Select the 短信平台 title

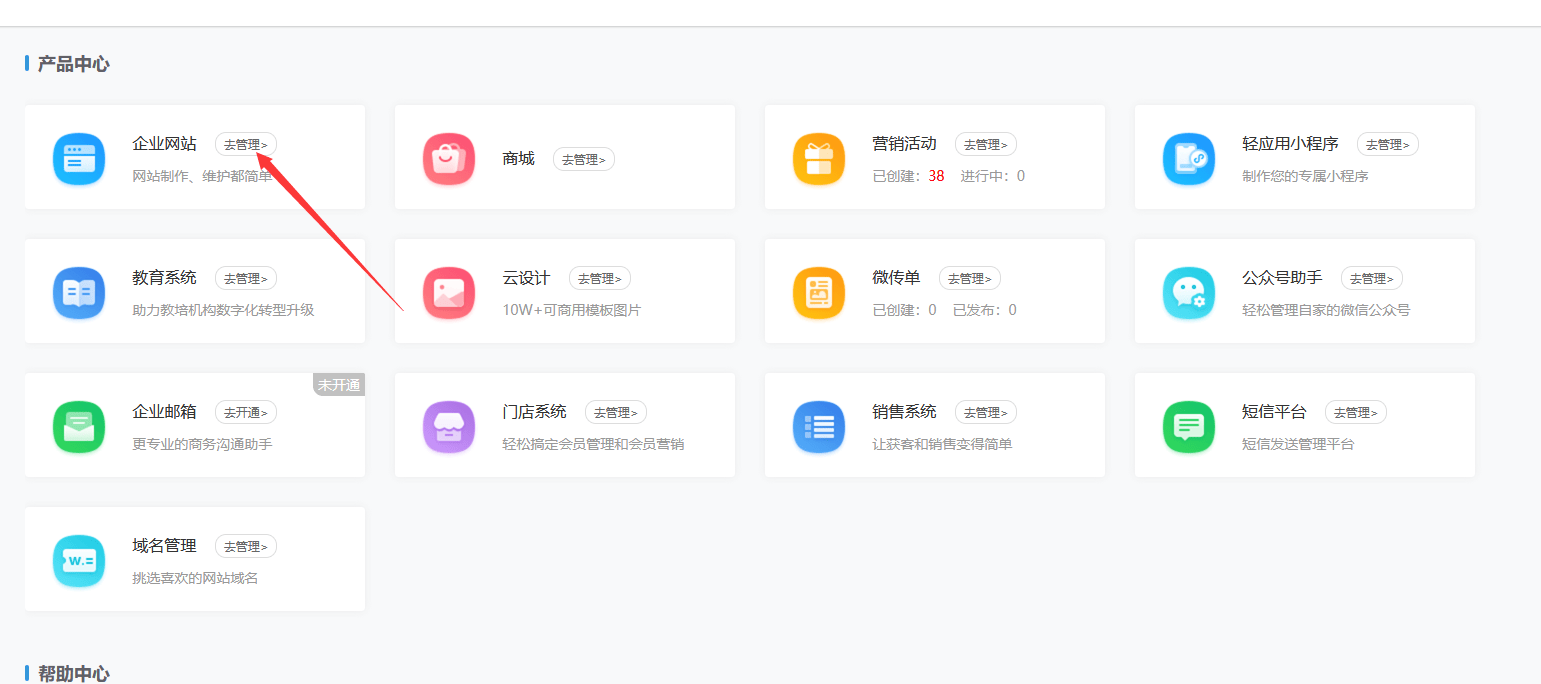[x=1275, y=412]
